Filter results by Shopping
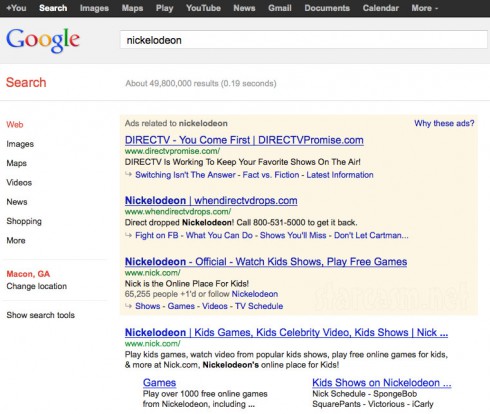 [24, 221]
